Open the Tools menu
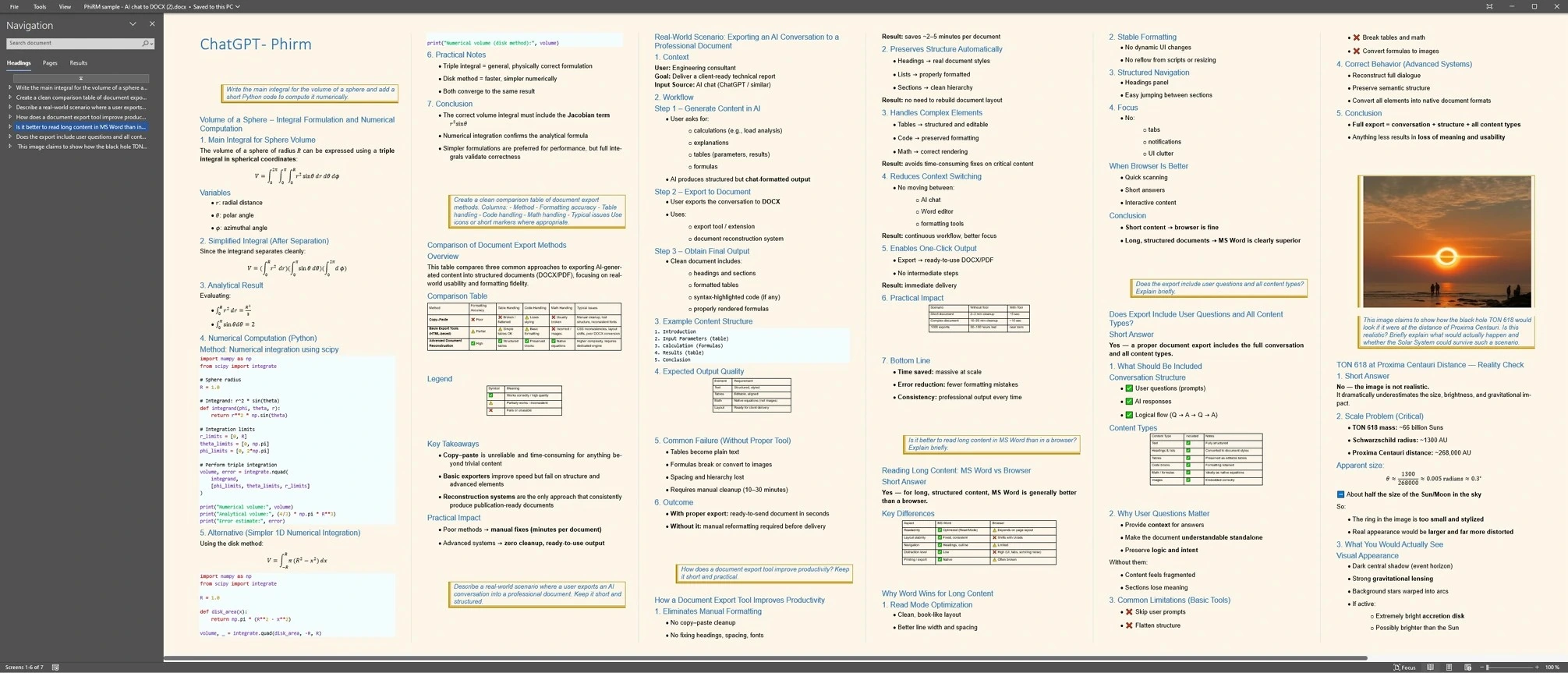 point(40,6)
